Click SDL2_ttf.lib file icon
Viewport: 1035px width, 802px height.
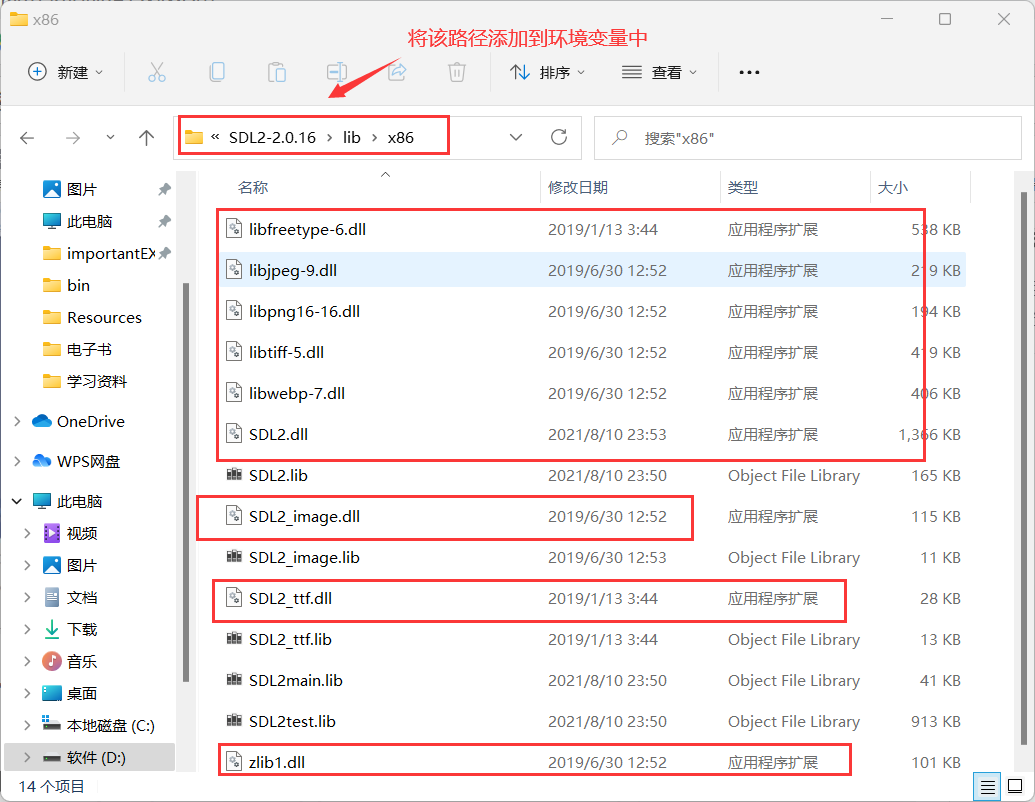234,638
